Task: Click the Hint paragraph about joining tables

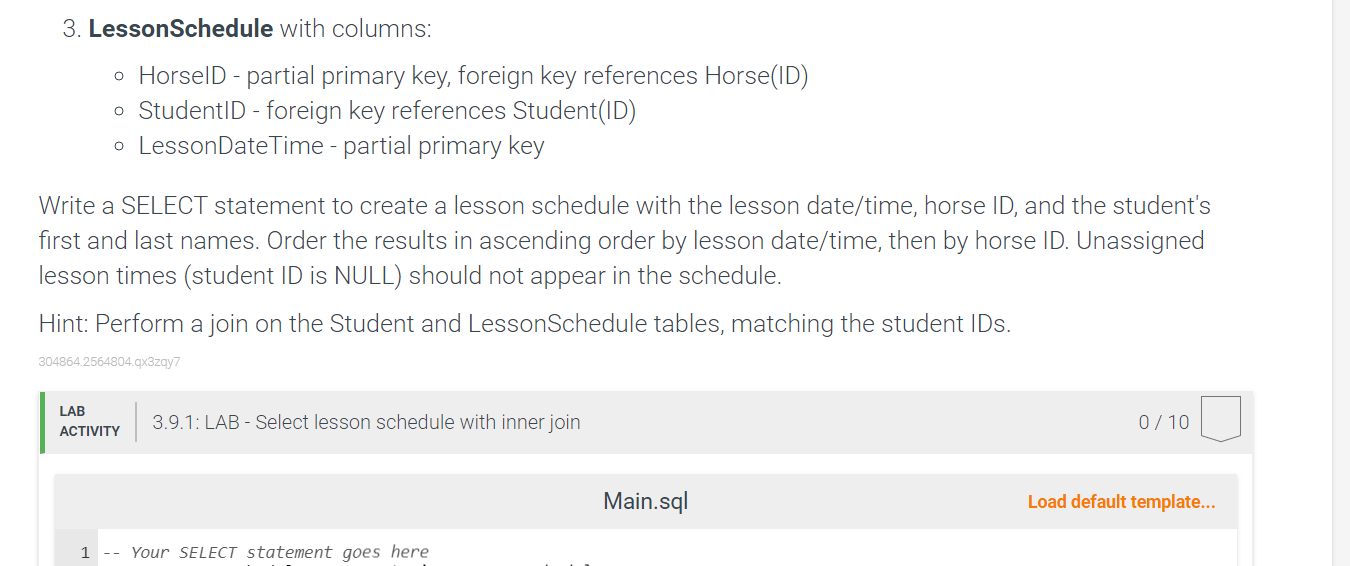Action: (x=525, y=324)
